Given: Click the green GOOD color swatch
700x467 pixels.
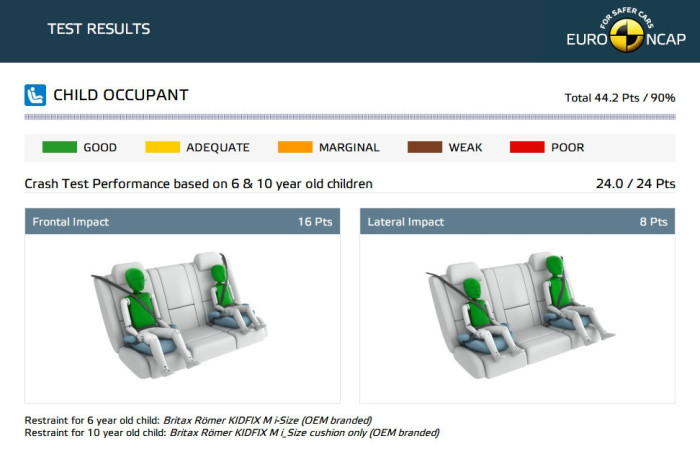Looking at the screenshot, I should (59, 147).
